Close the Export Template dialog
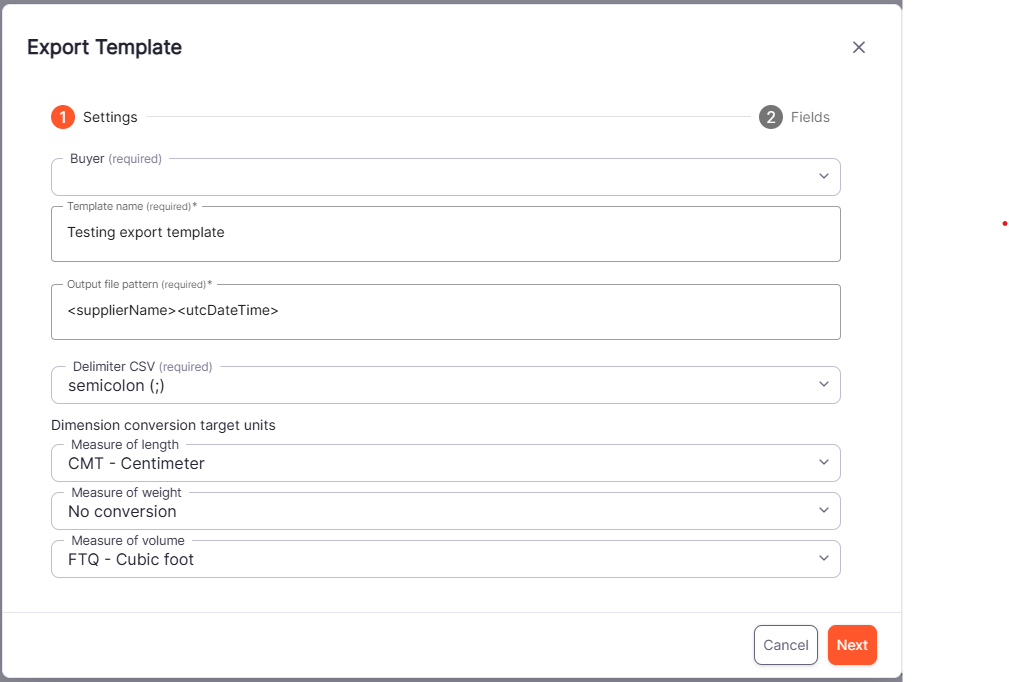This screenshot has height=682, width=1009. [858, 47]
